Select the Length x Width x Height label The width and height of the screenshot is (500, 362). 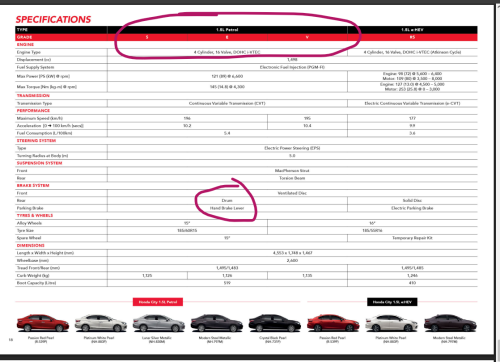tap(45, 253)
